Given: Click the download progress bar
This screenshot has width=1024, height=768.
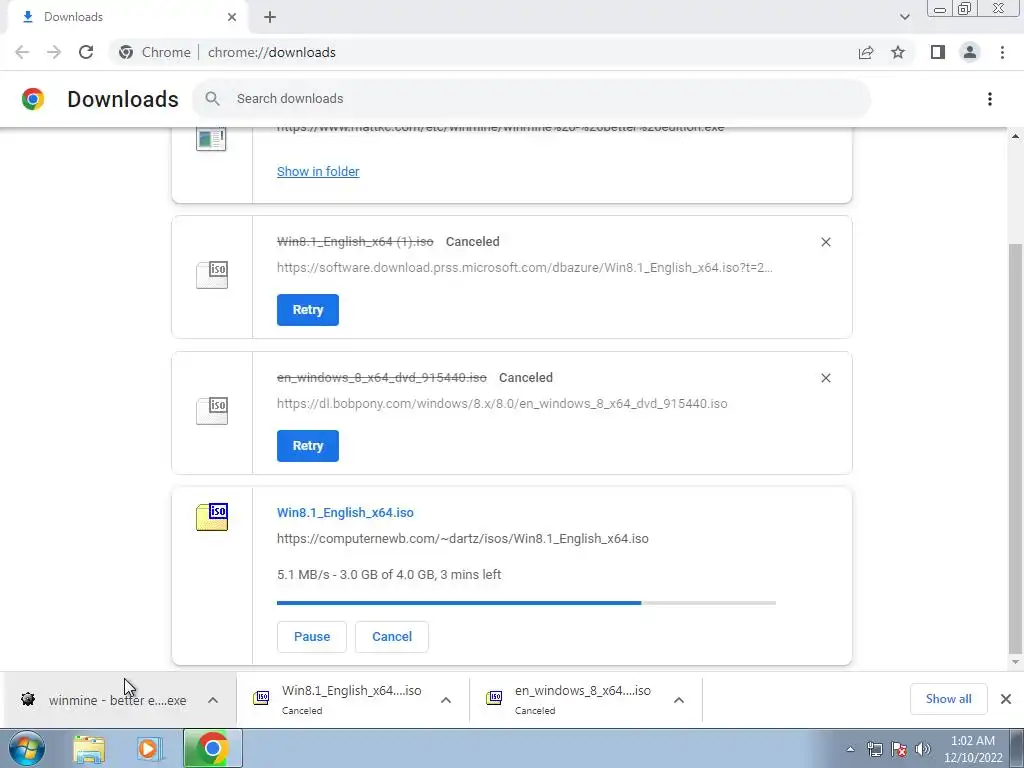Looking at the screenshot, I should [526, 603].
